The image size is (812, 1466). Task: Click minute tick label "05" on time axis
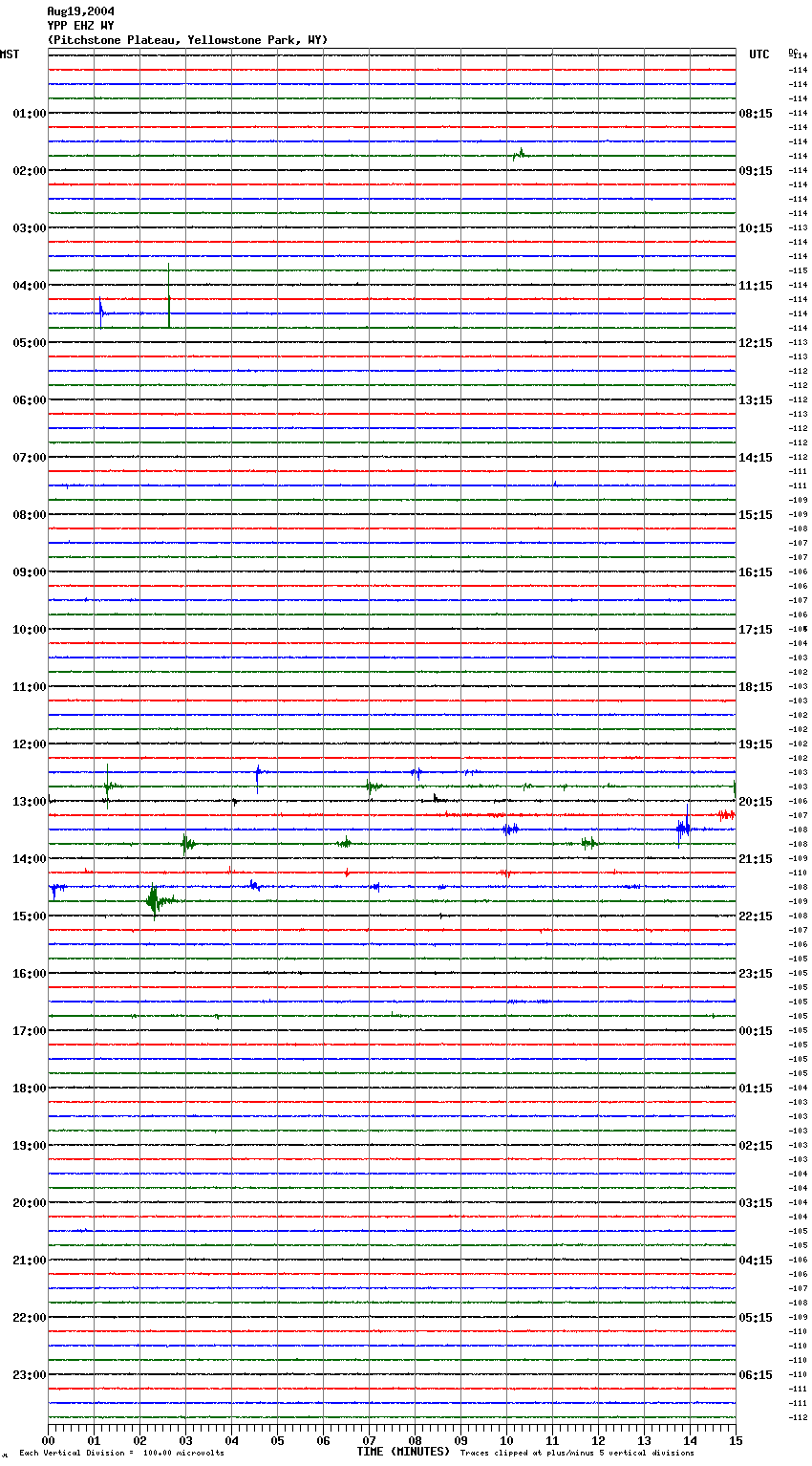tap(277, 1440)
